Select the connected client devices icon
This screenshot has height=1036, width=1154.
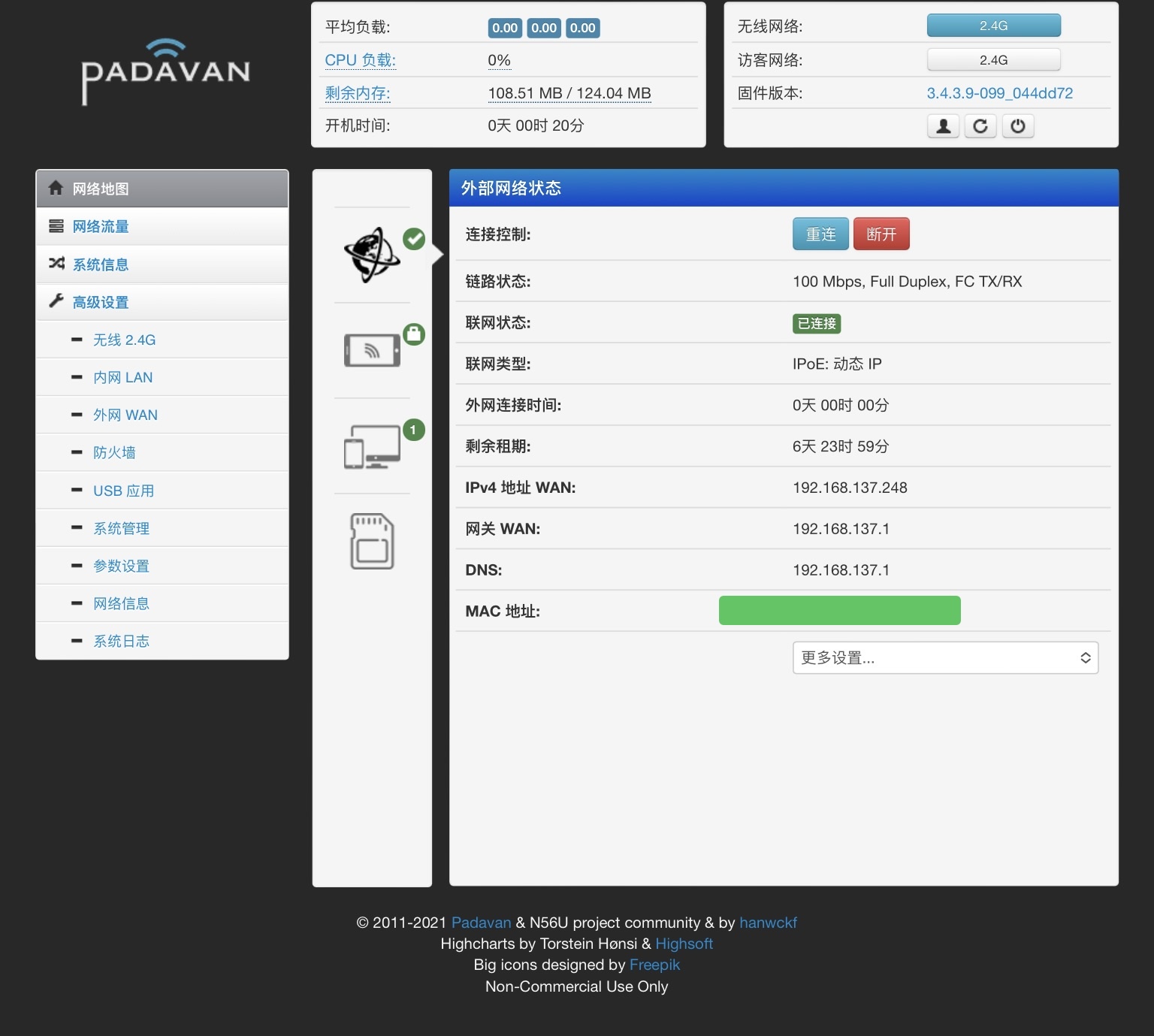click(372, 446)
